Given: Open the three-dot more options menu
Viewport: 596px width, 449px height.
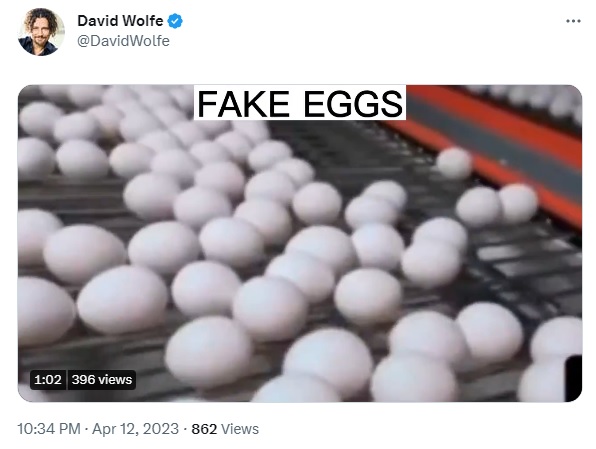Looking at the screenshot, I should (573, 21).
